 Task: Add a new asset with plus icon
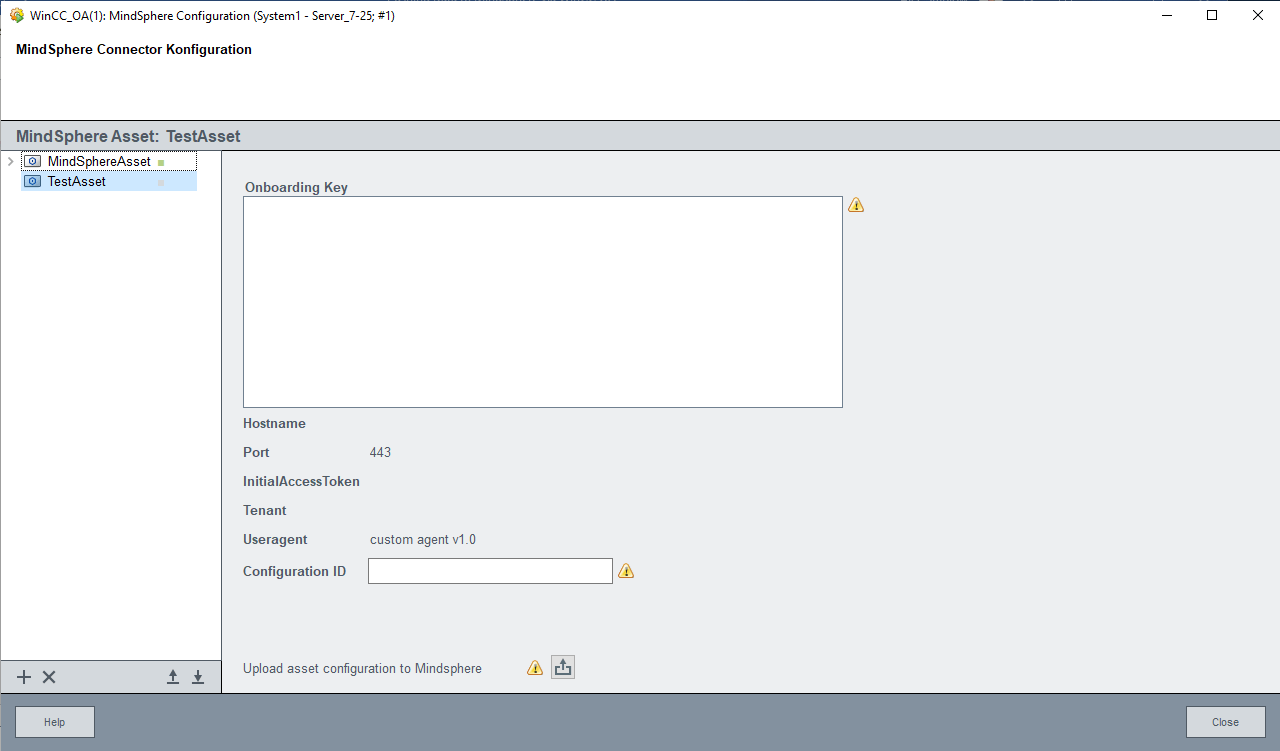[25, 677]
